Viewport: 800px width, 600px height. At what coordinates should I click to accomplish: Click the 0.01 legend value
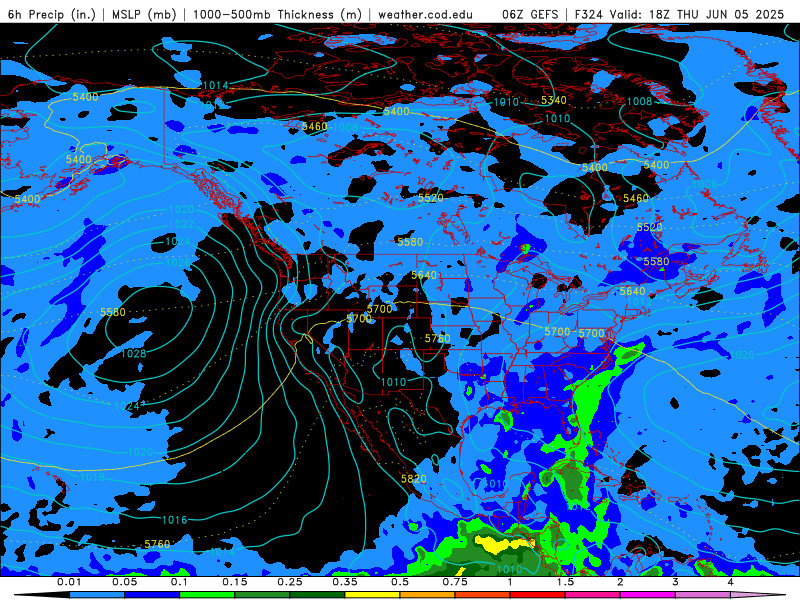pyautogui.click(x=69, y=582)
